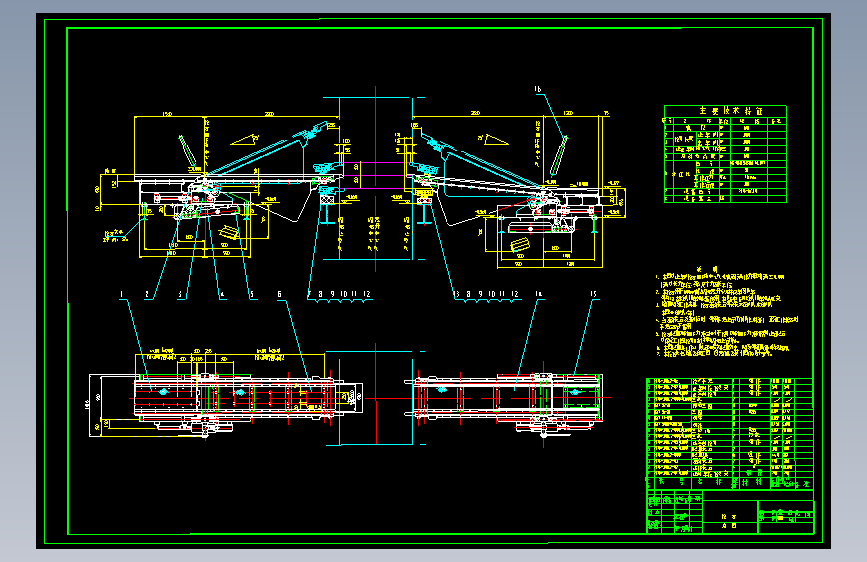Click part callout number 5

point(252,294)
